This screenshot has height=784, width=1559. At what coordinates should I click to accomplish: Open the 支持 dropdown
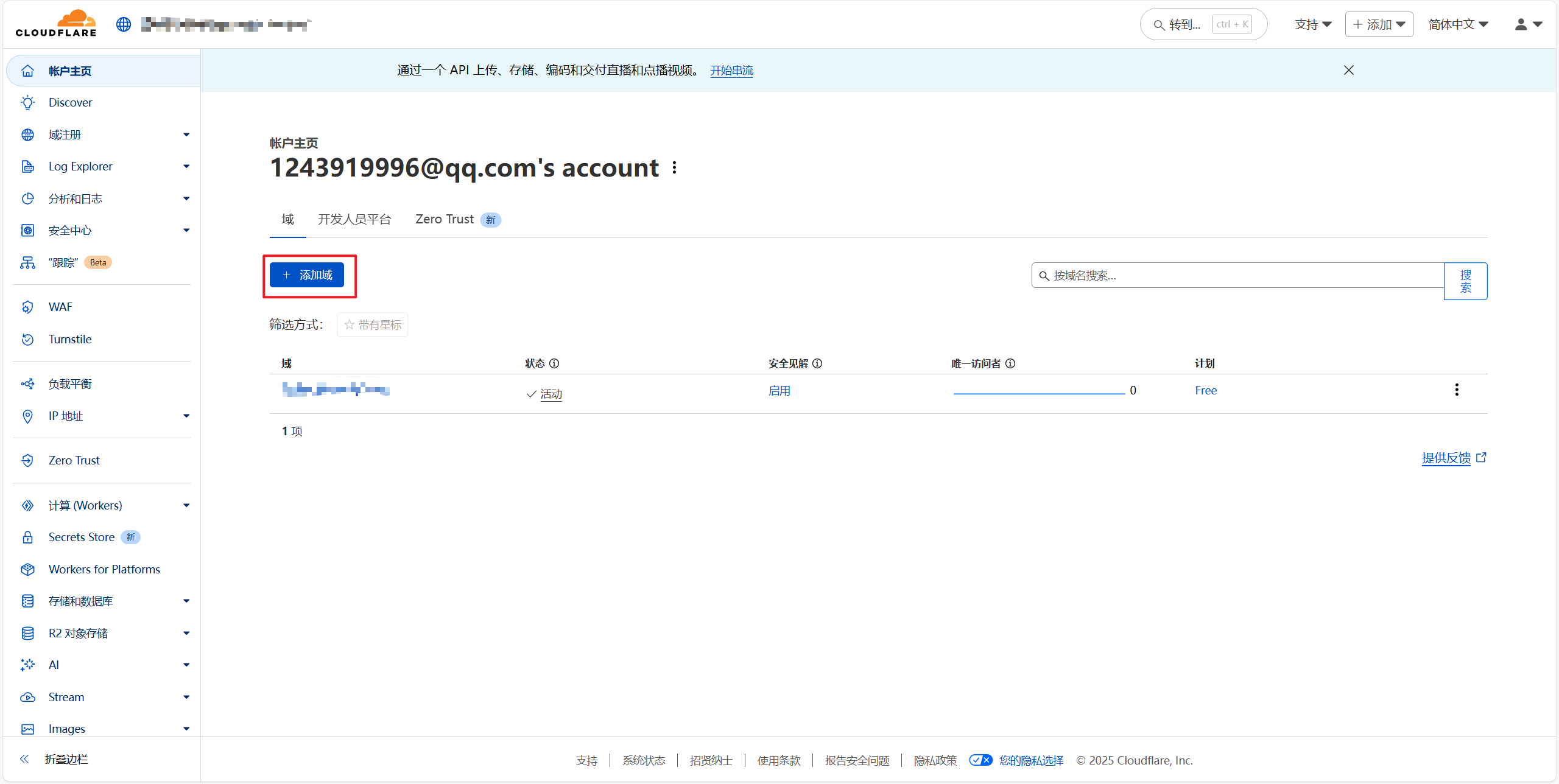point(1313,24)
